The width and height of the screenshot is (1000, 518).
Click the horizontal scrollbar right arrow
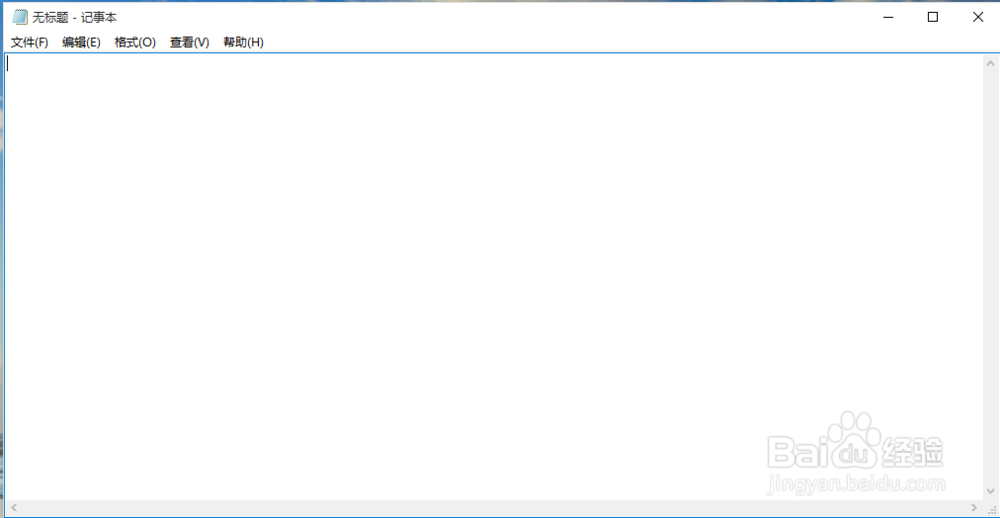click(974, 507)
